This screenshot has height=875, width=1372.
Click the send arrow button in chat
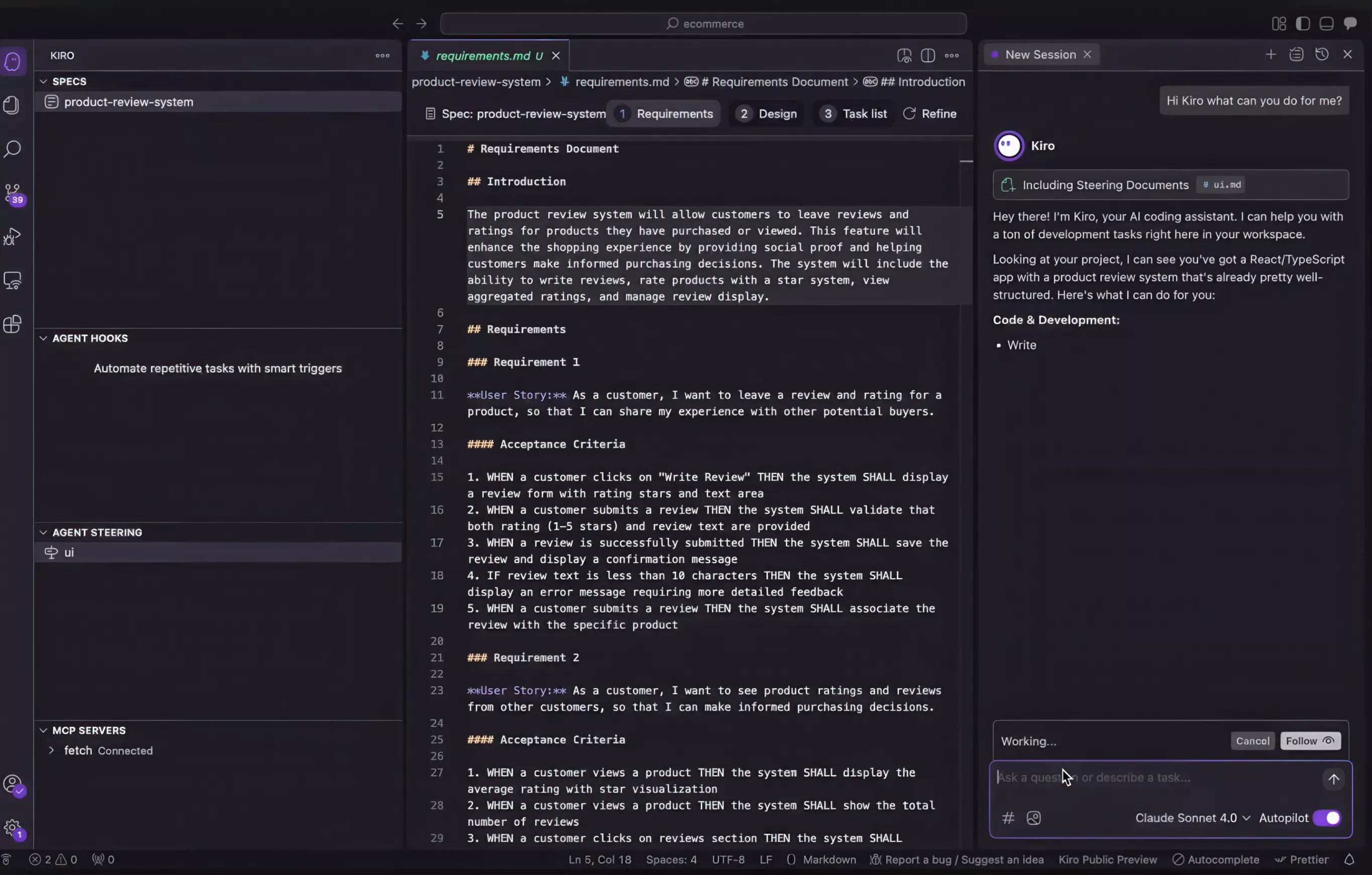(x=1333, y=779)
